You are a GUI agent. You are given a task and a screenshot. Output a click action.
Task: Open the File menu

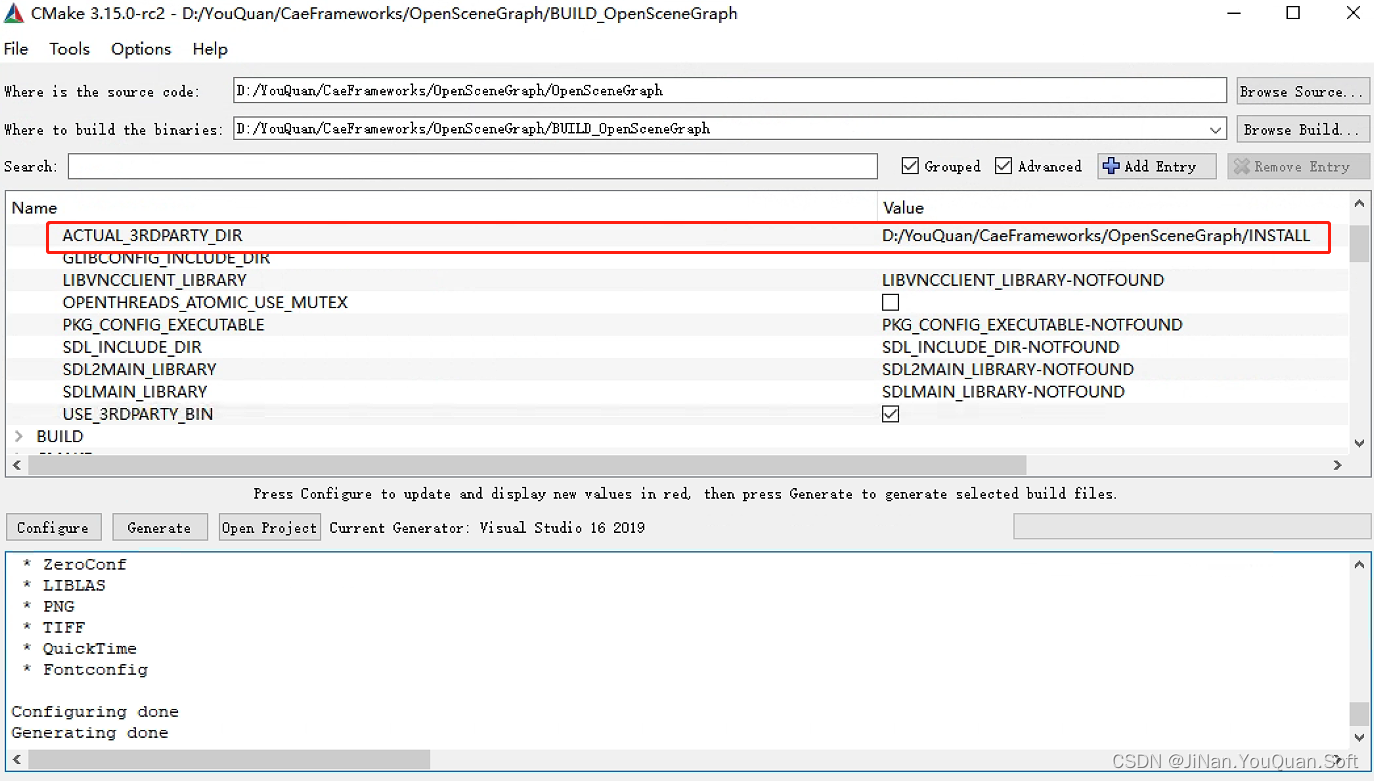[x=16, y=49]
